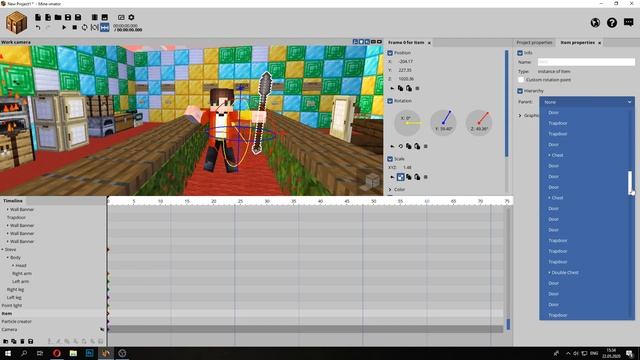Adjust the X rotation wheel
Image resolution: width=640 pixels, height=360 pixels.
pyautogui.click(x=407, y=122)
